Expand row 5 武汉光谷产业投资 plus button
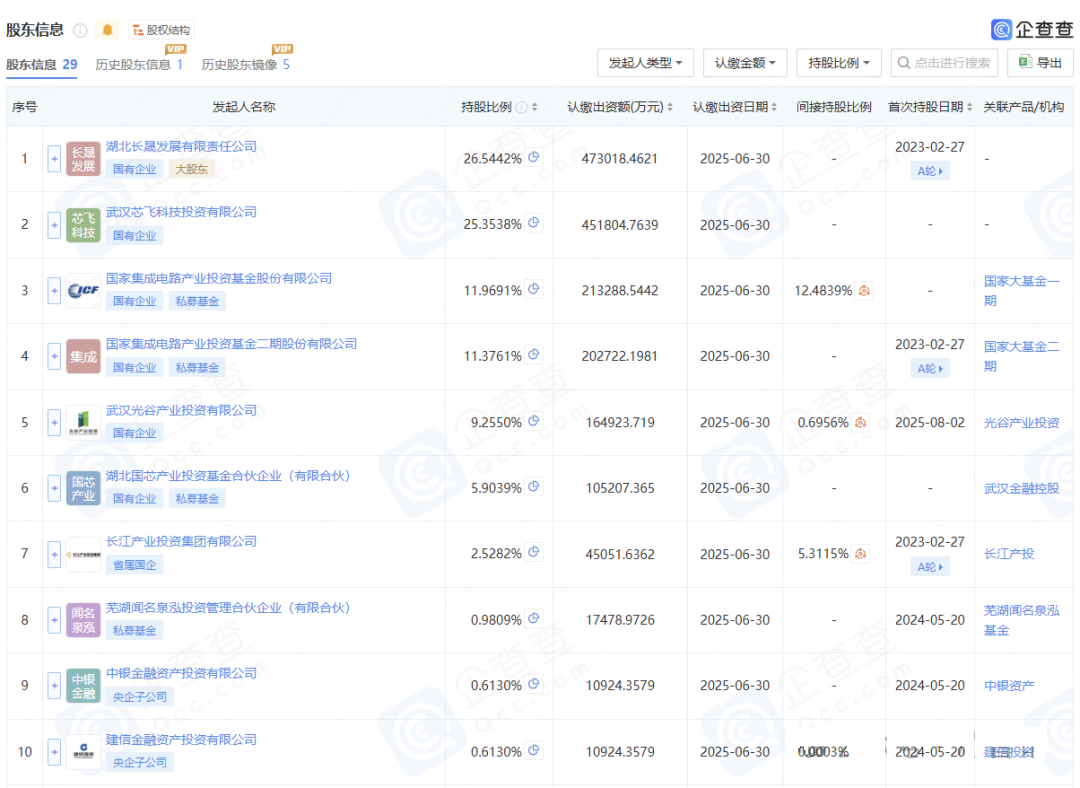This screenshot has height=788, width=1080. (x=54, y=422)
